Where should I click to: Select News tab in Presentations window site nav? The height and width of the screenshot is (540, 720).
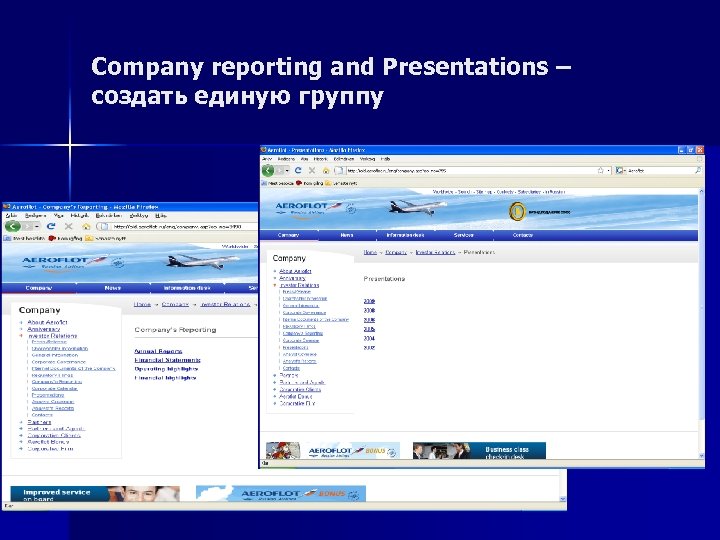[347, 235]
